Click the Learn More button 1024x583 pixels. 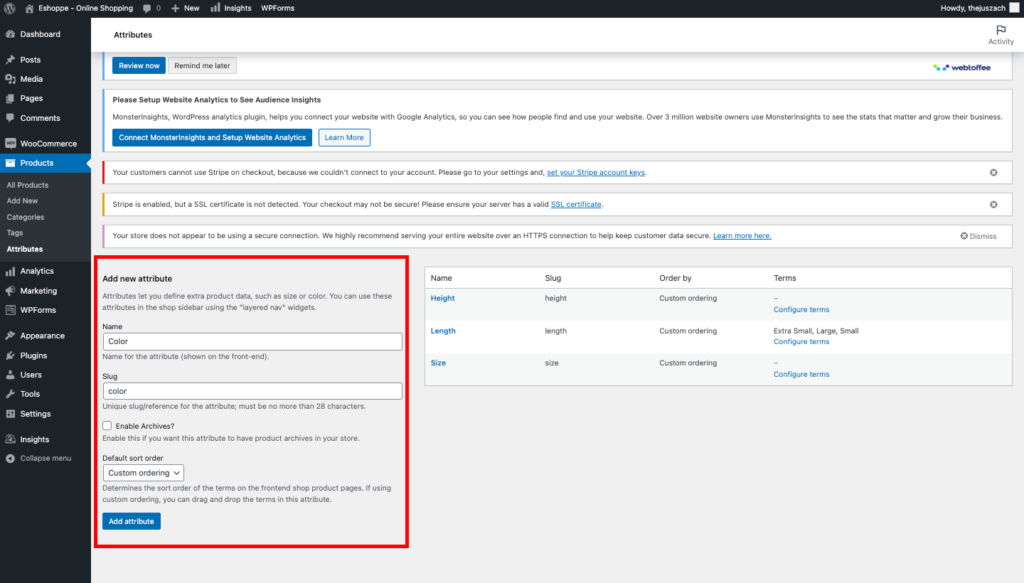(344, 138)
